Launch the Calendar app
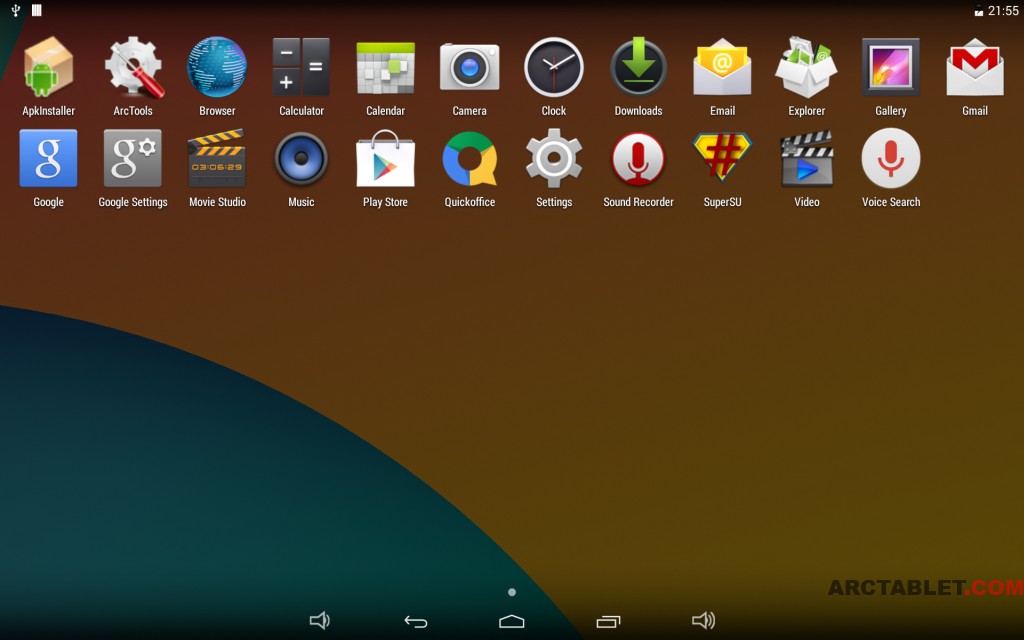 [385, 67]
